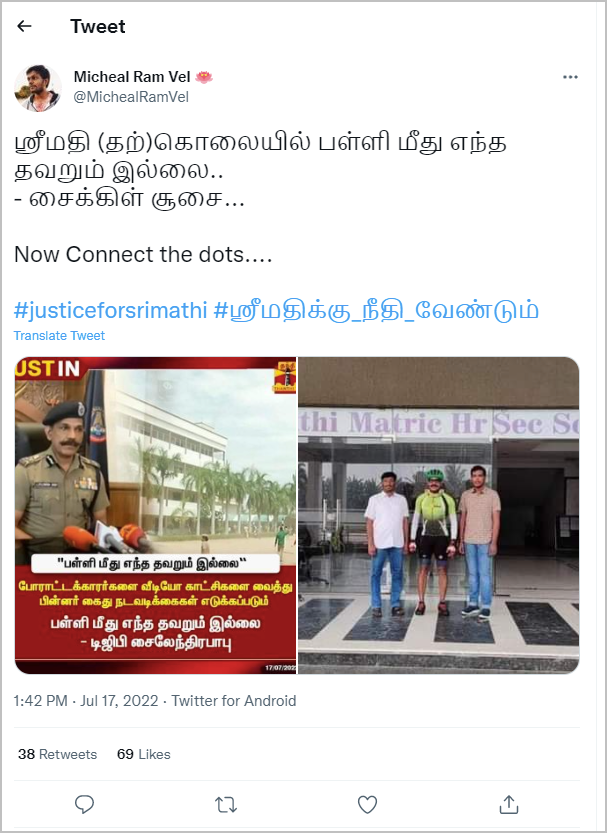Open the Twitter for Android source link

click(234, 701)
